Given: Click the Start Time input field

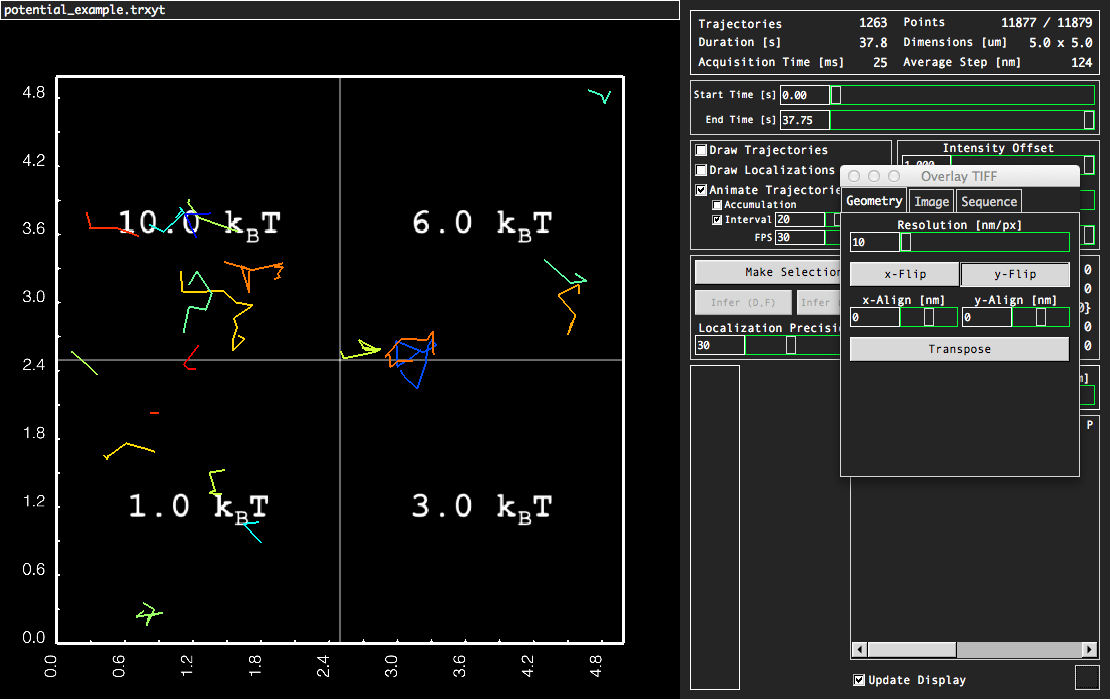Looking at the screenshot, I should [x=805, y=95].
